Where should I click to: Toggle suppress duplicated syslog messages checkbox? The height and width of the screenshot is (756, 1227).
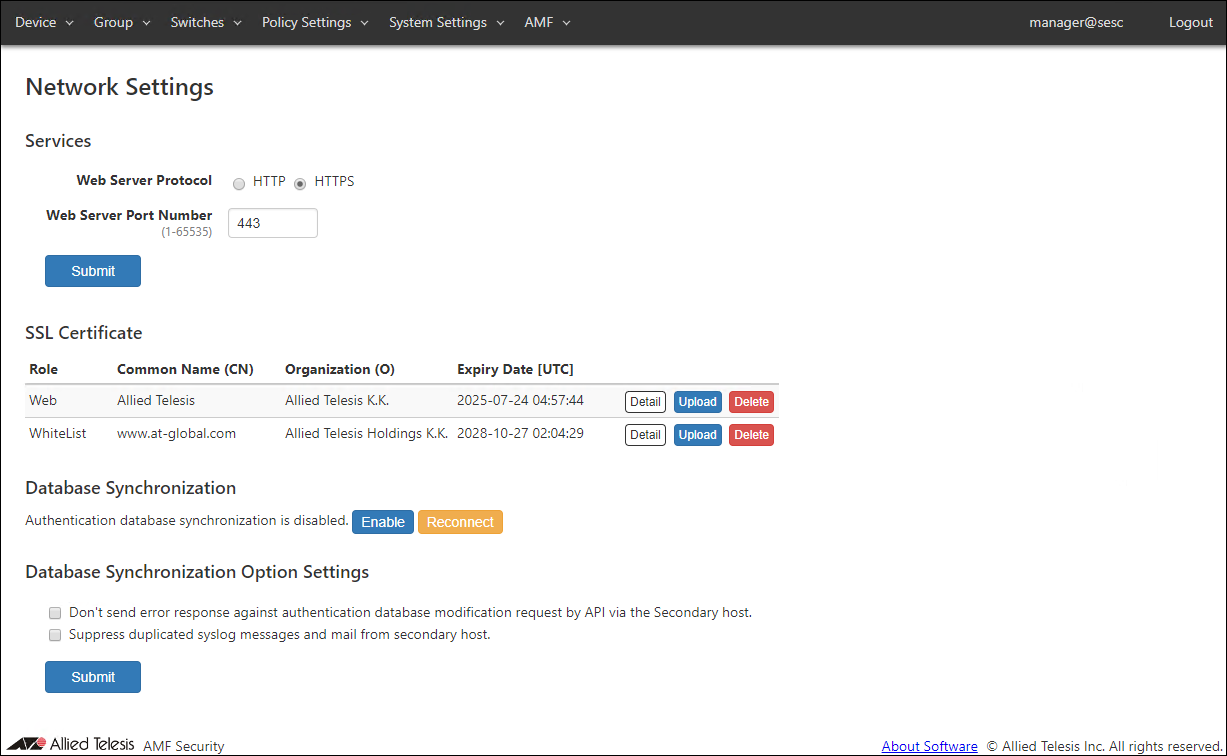(56, 635)
